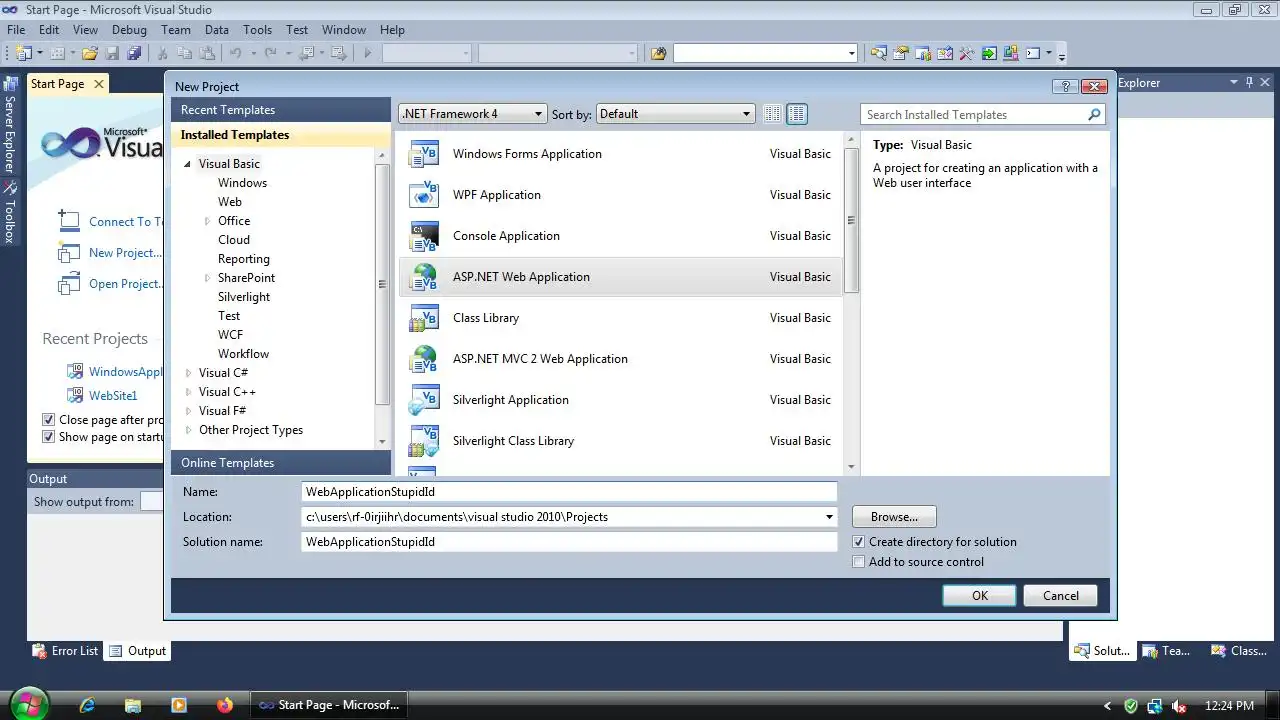This screenshot has height=720, width=1280.
Task: Click the Save All toolbar icon
Action: pyautogui.click(x=134, y=53)
